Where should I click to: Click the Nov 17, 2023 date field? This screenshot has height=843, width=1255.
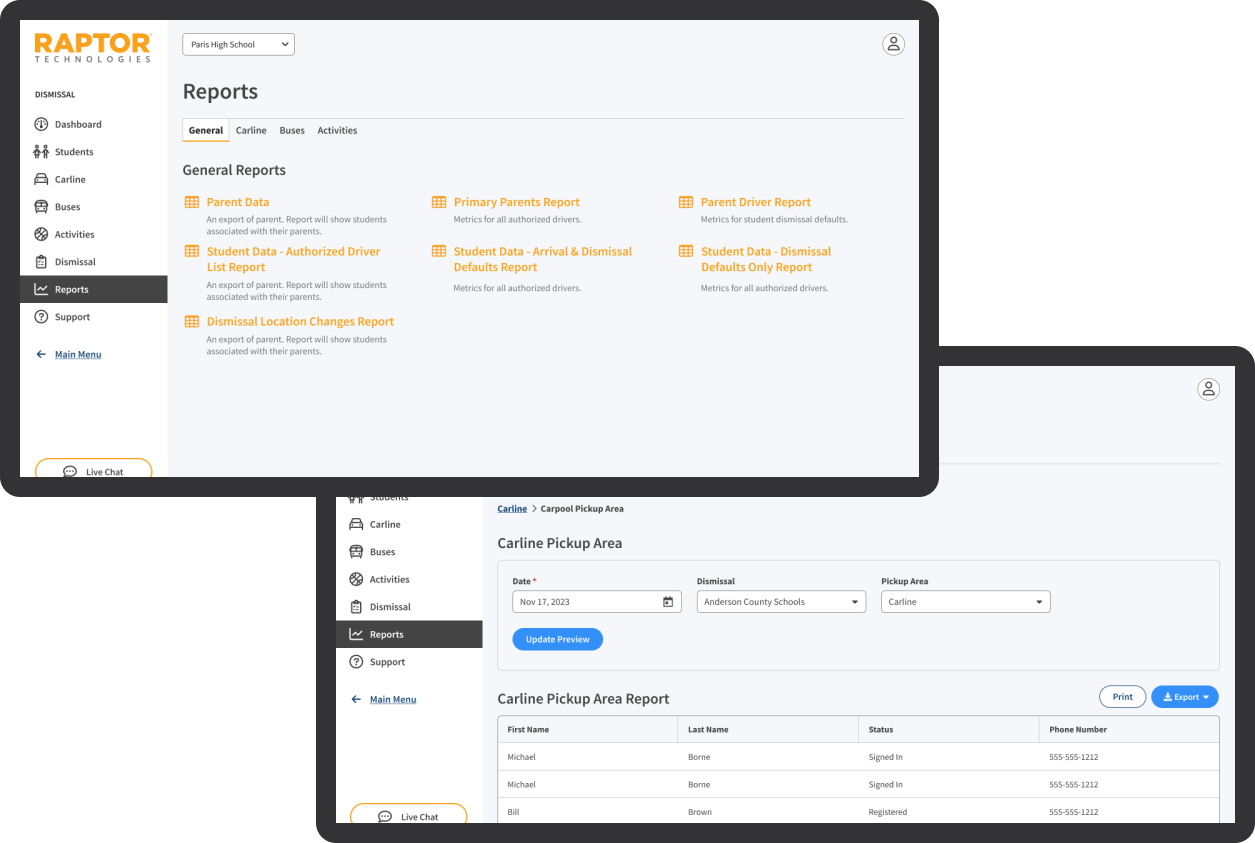[x=586, y=602]
